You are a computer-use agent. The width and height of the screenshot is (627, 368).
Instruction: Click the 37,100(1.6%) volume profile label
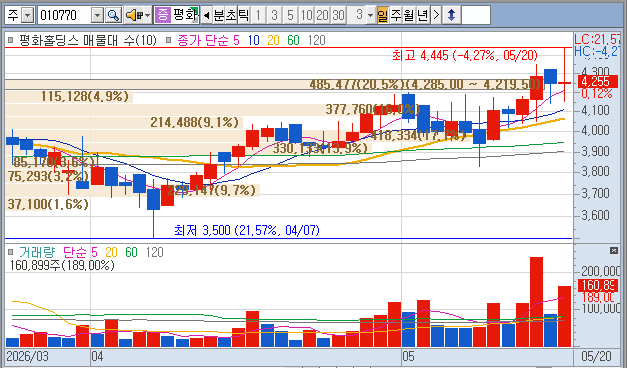coord(48,204)
